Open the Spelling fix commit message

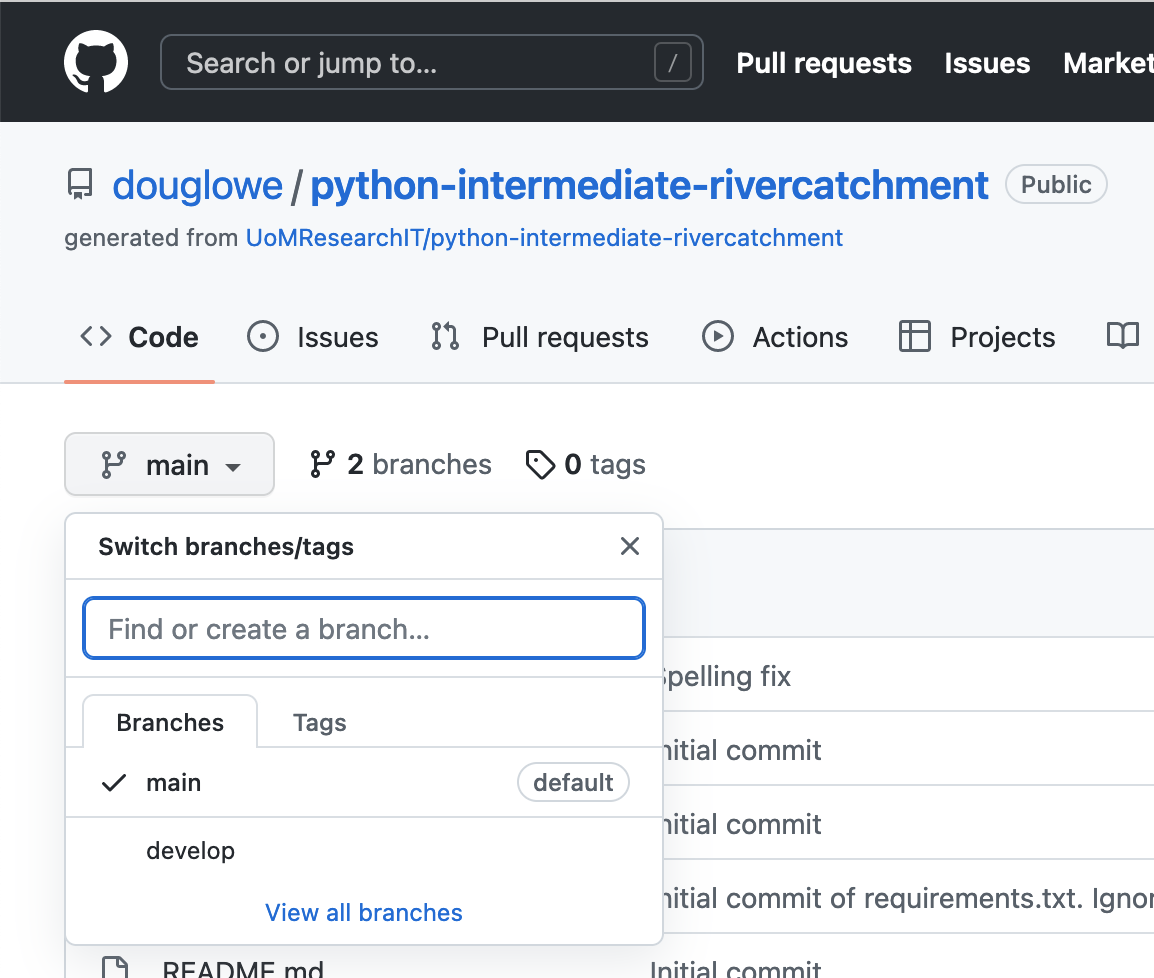(726, 676)
